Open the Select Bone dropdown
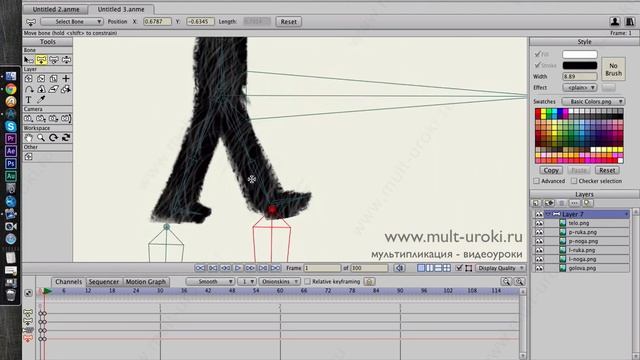Viewport: 640px width, 360px height. pos(72,22)
